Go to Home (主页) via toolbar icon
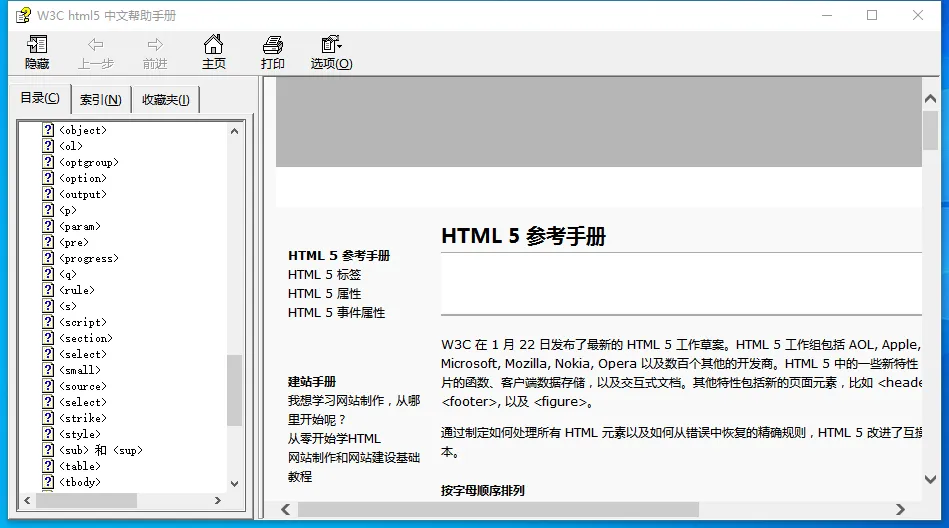 coord(213,45)
